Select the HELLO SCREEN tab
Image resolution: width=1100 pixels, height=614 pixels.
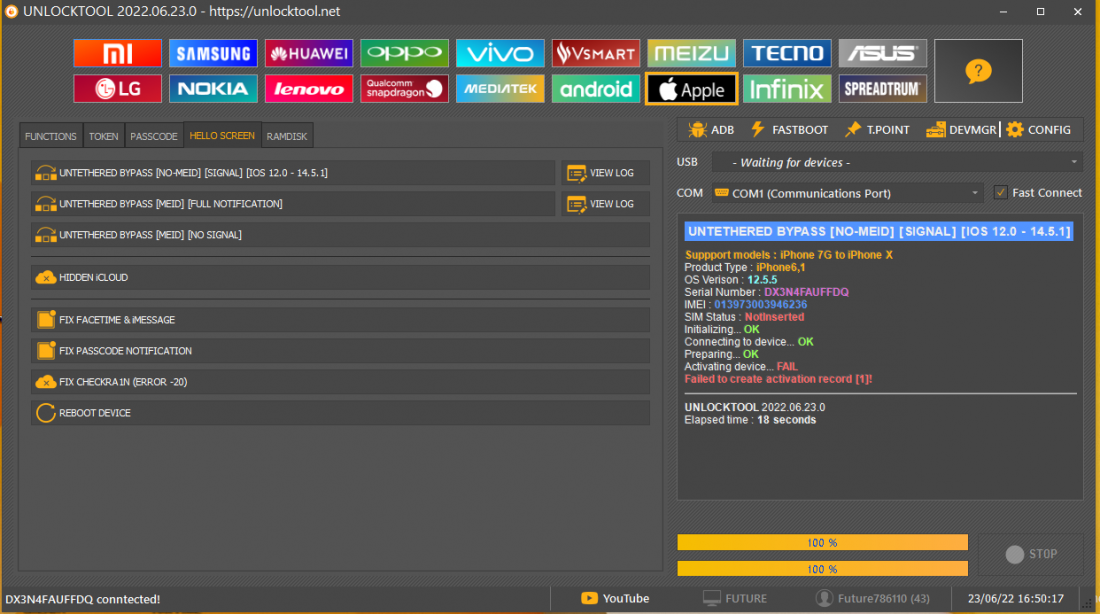[x=222, y=135]
